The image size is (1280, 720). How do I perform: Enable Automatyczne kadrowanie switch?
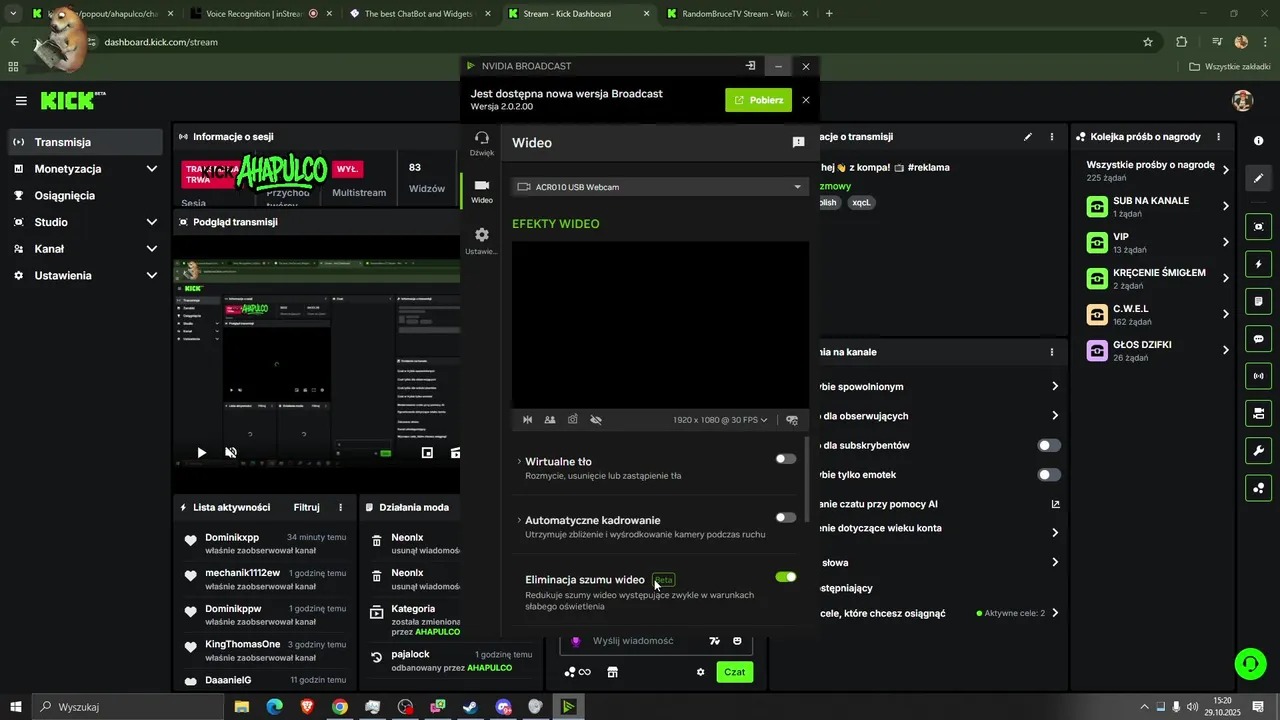(x=786, y=518)
